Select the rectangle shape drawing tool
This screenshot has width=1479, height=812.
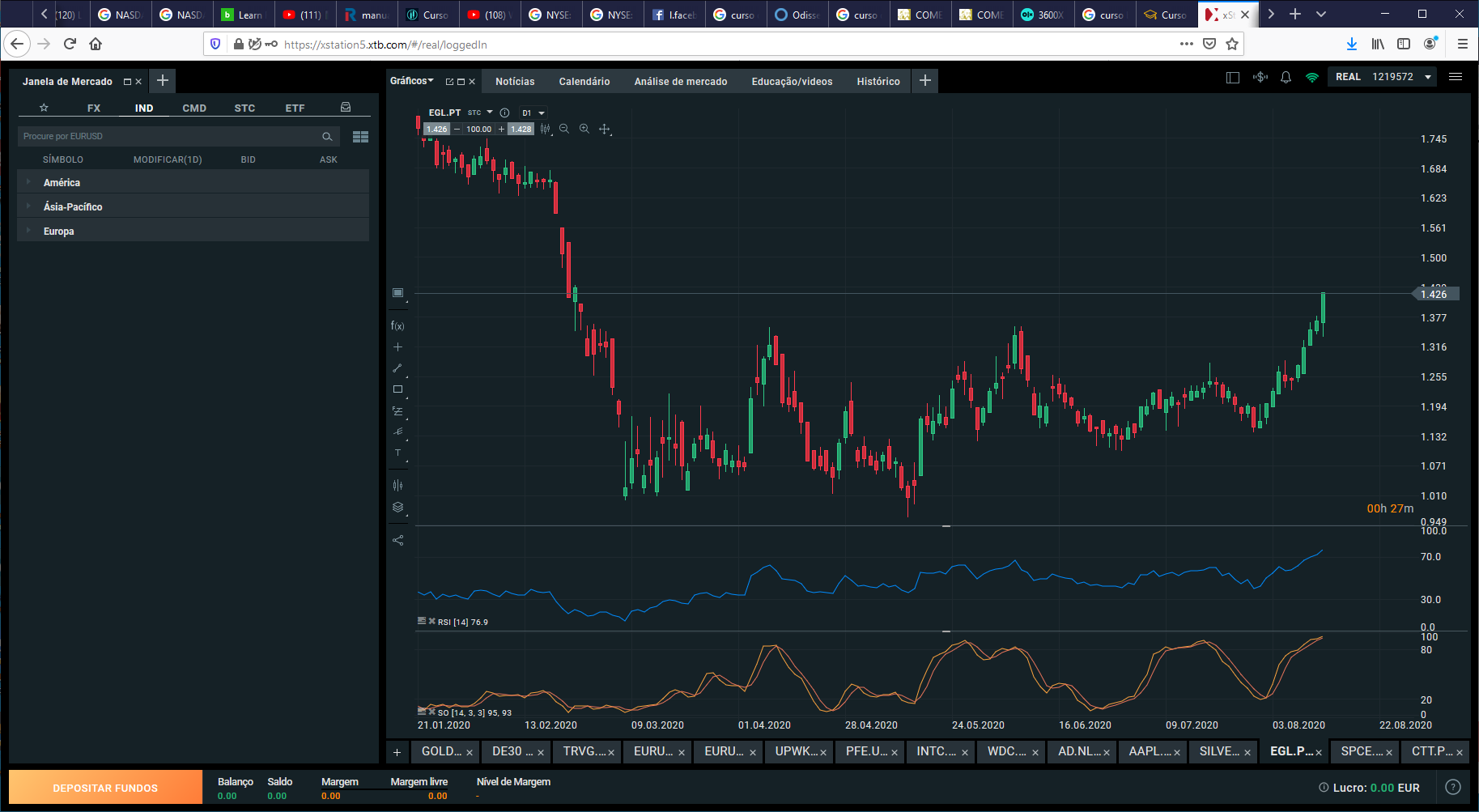click(397, 389)
